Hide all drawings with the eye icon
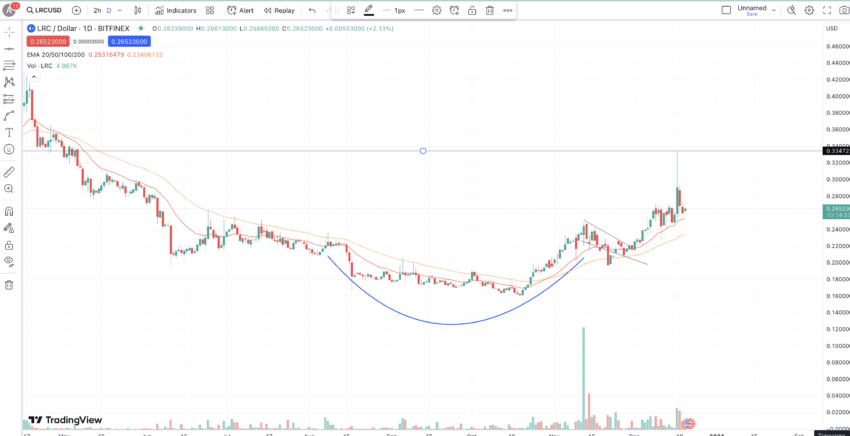Viewport: 850px width, 436px height. [x=9, y=261]
